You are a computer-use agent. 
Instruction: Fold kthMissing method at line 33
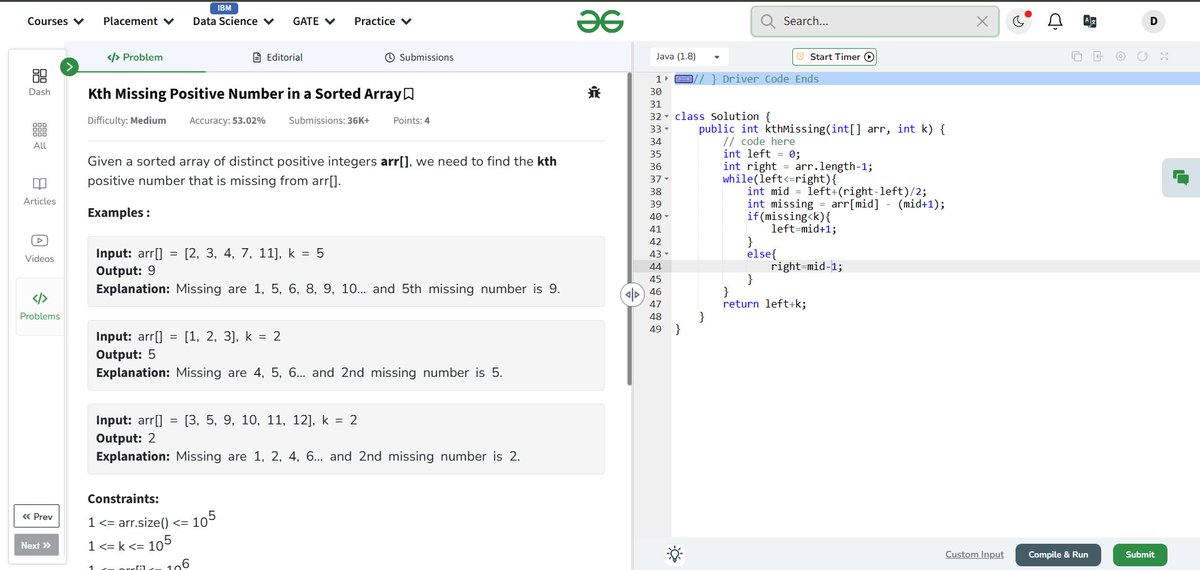click(667, 129)
